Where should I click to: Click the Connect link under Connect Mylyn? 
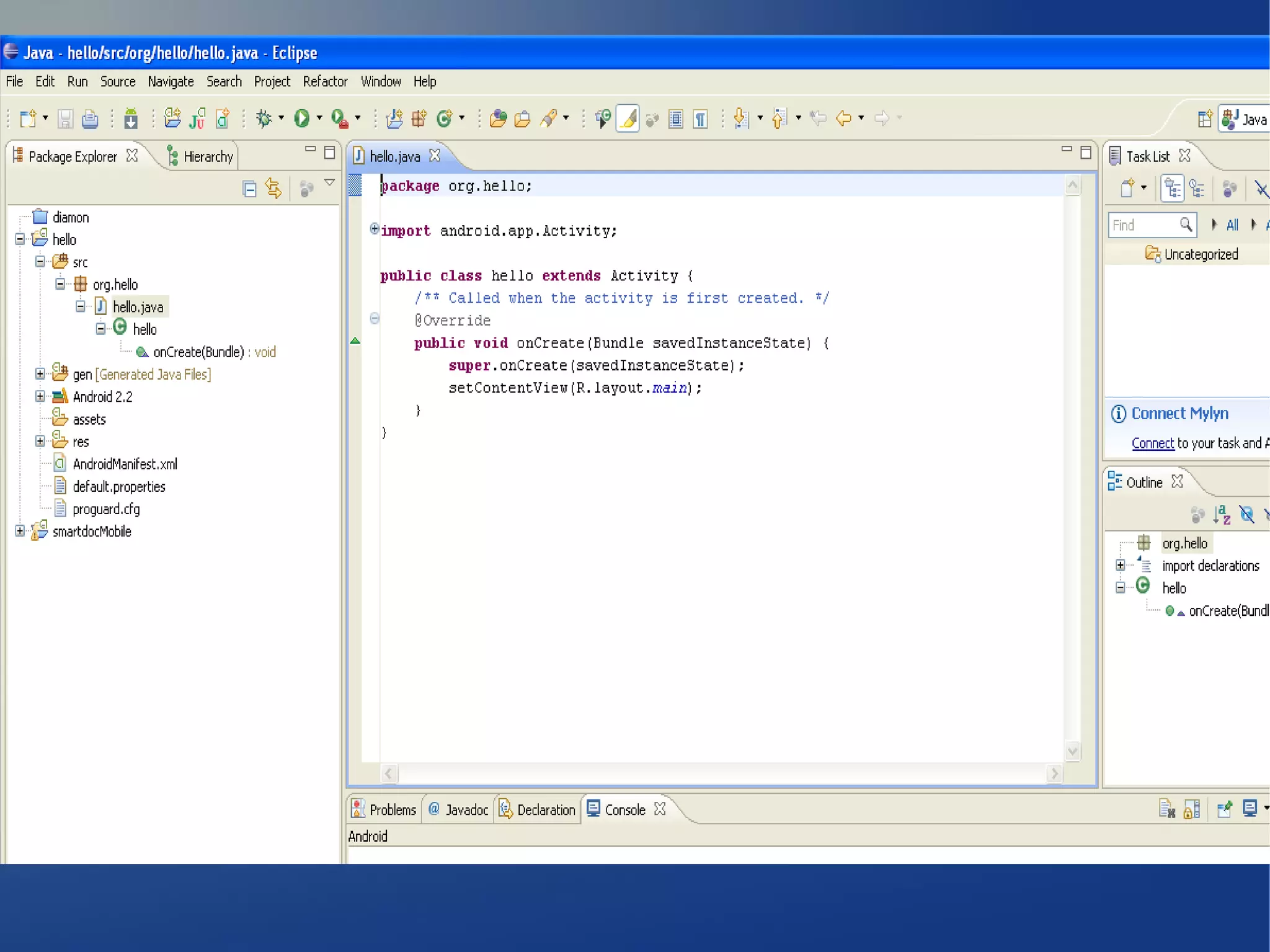(1152, 443)
